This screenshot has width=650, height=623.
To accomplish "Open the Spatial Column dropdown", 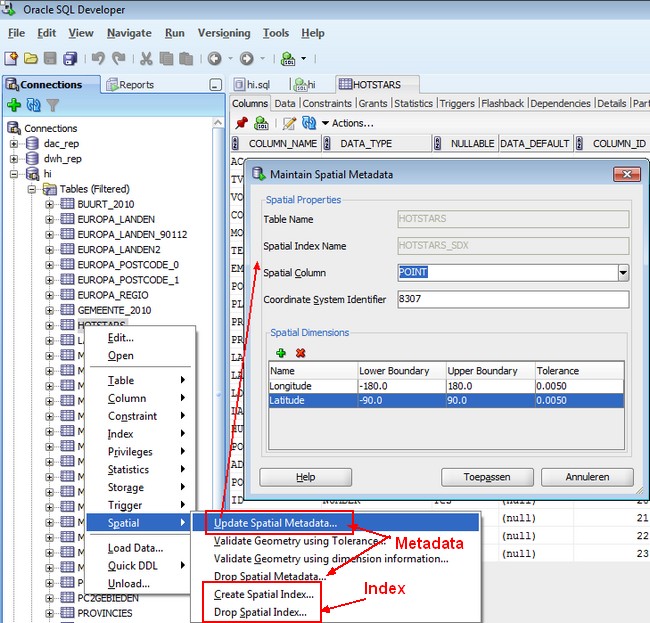I will [622, 272].
